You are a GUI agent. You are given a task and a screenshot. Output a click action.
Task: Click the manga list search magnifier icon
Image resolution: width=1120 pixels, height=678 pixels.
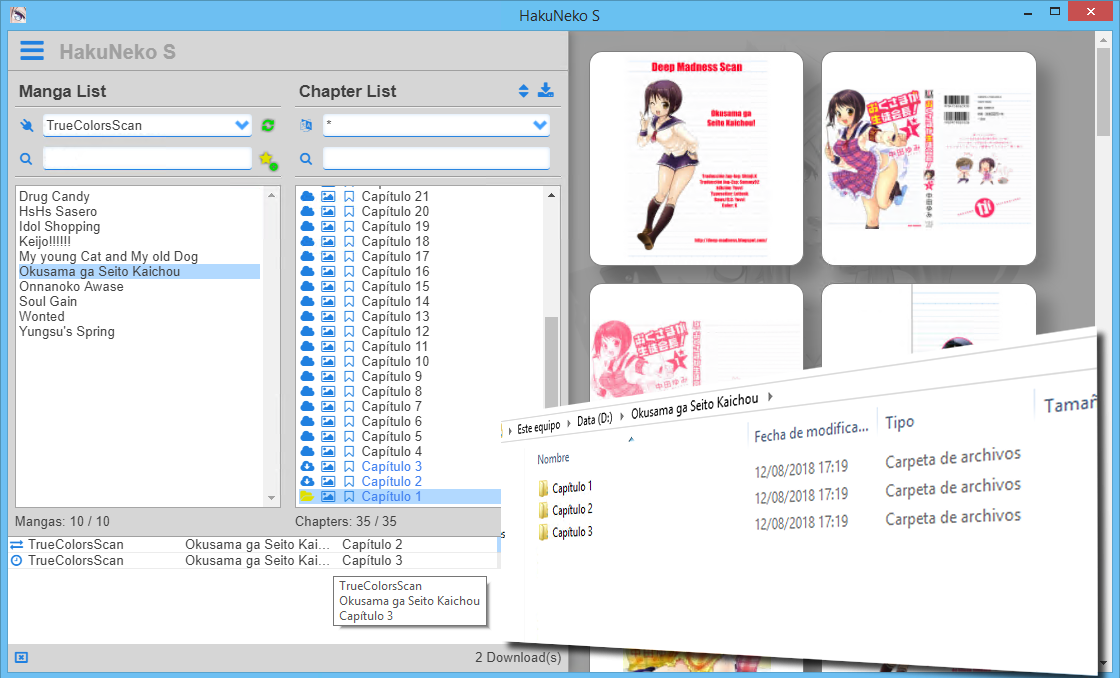click(x=26, y=159)
